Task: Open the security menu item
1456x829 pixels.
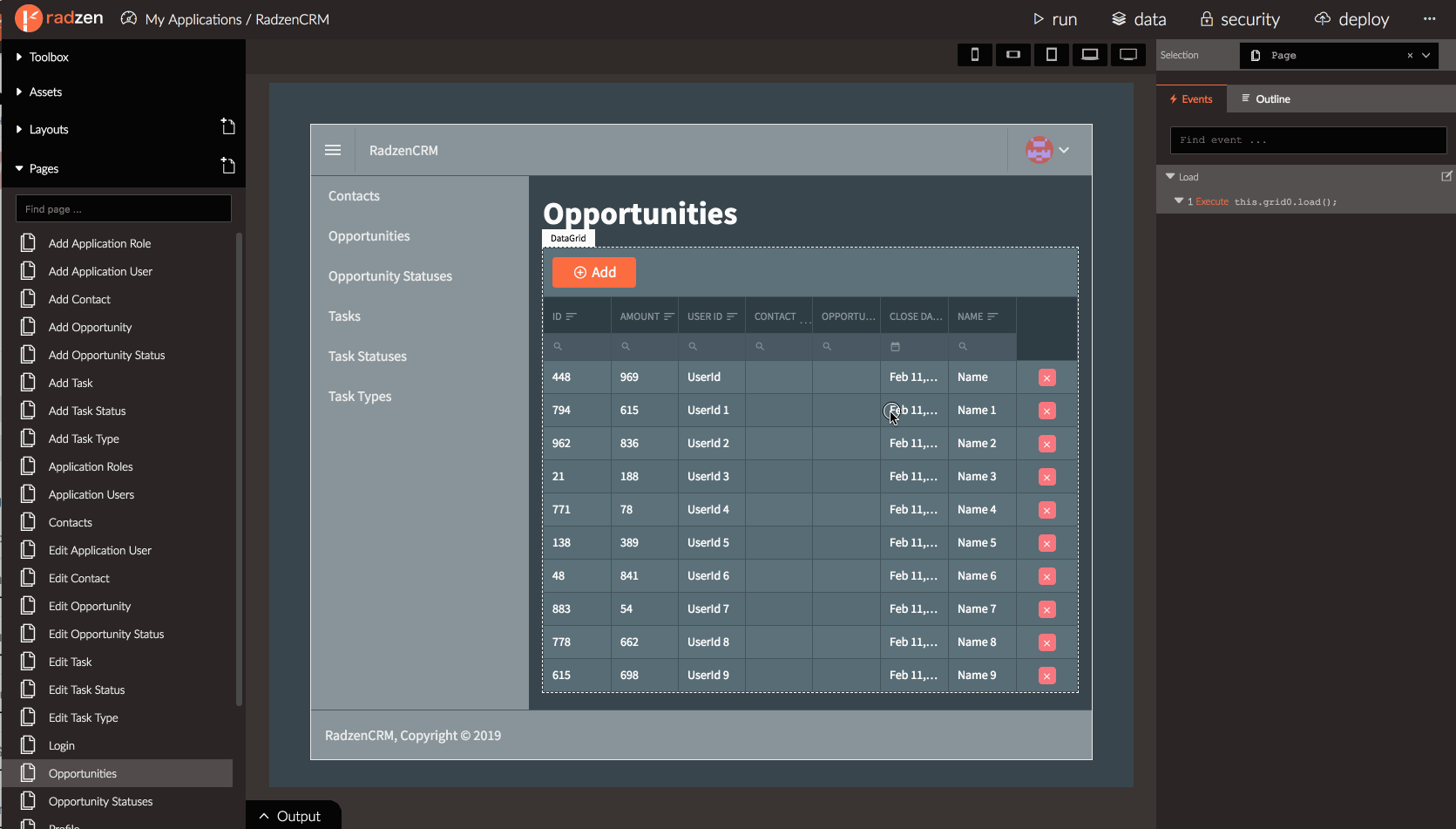Action: click(1239, 19)
